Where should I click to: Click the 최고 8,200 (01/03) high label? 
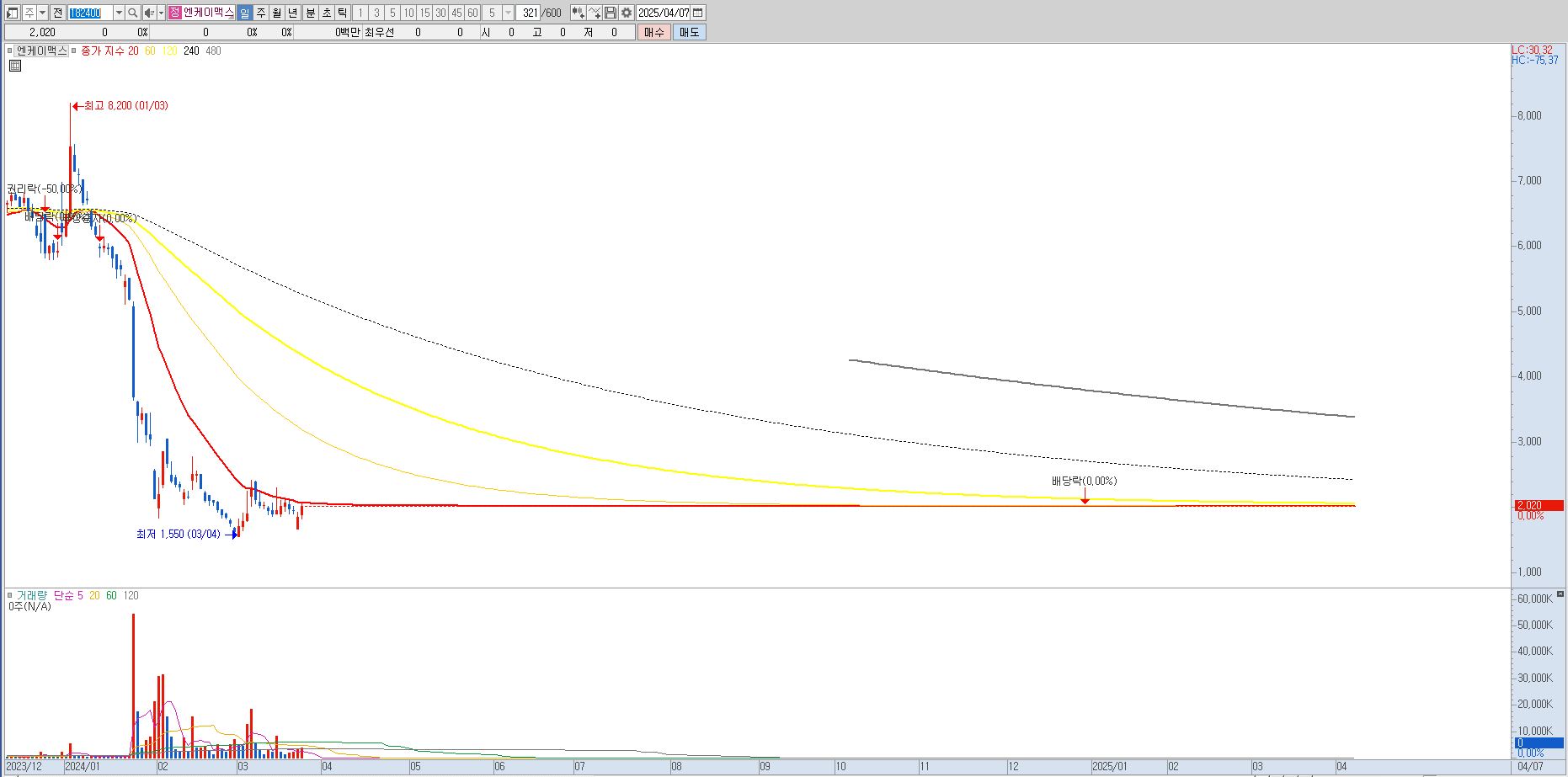click(x=125, y=106)
